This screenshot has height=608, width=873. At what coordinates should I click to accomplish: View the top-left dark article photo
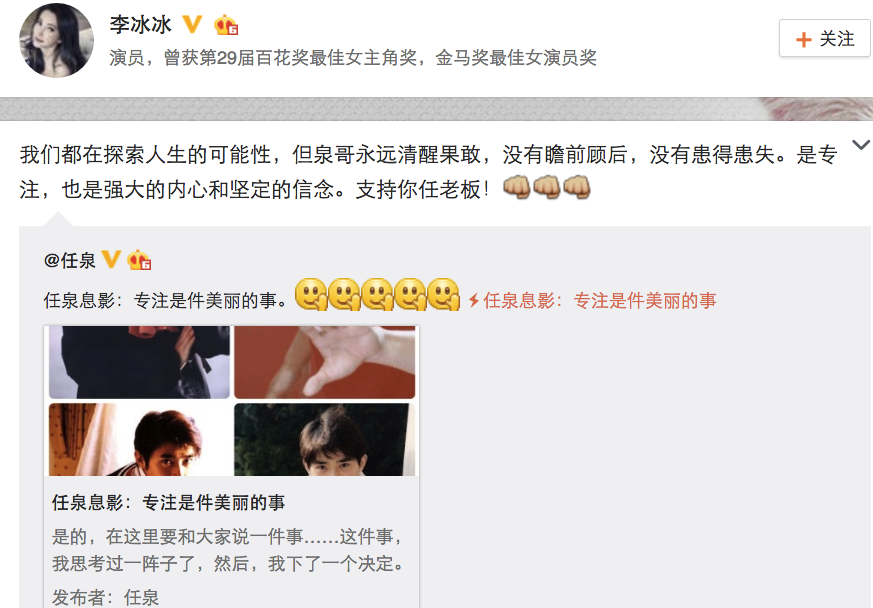[x=139, y=362]
